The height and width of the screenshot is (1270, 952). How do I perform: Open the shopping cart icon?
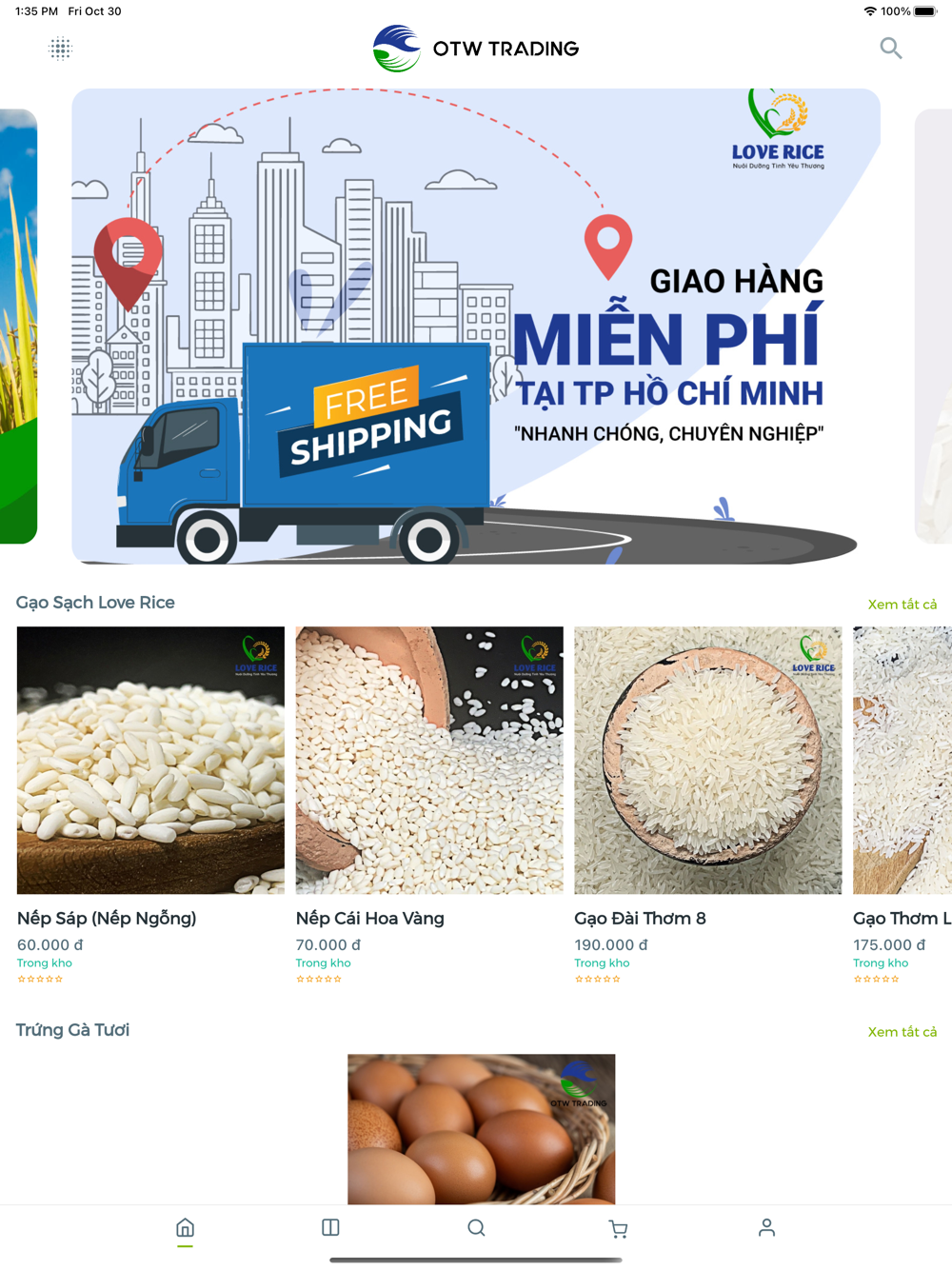[618, 1229]
